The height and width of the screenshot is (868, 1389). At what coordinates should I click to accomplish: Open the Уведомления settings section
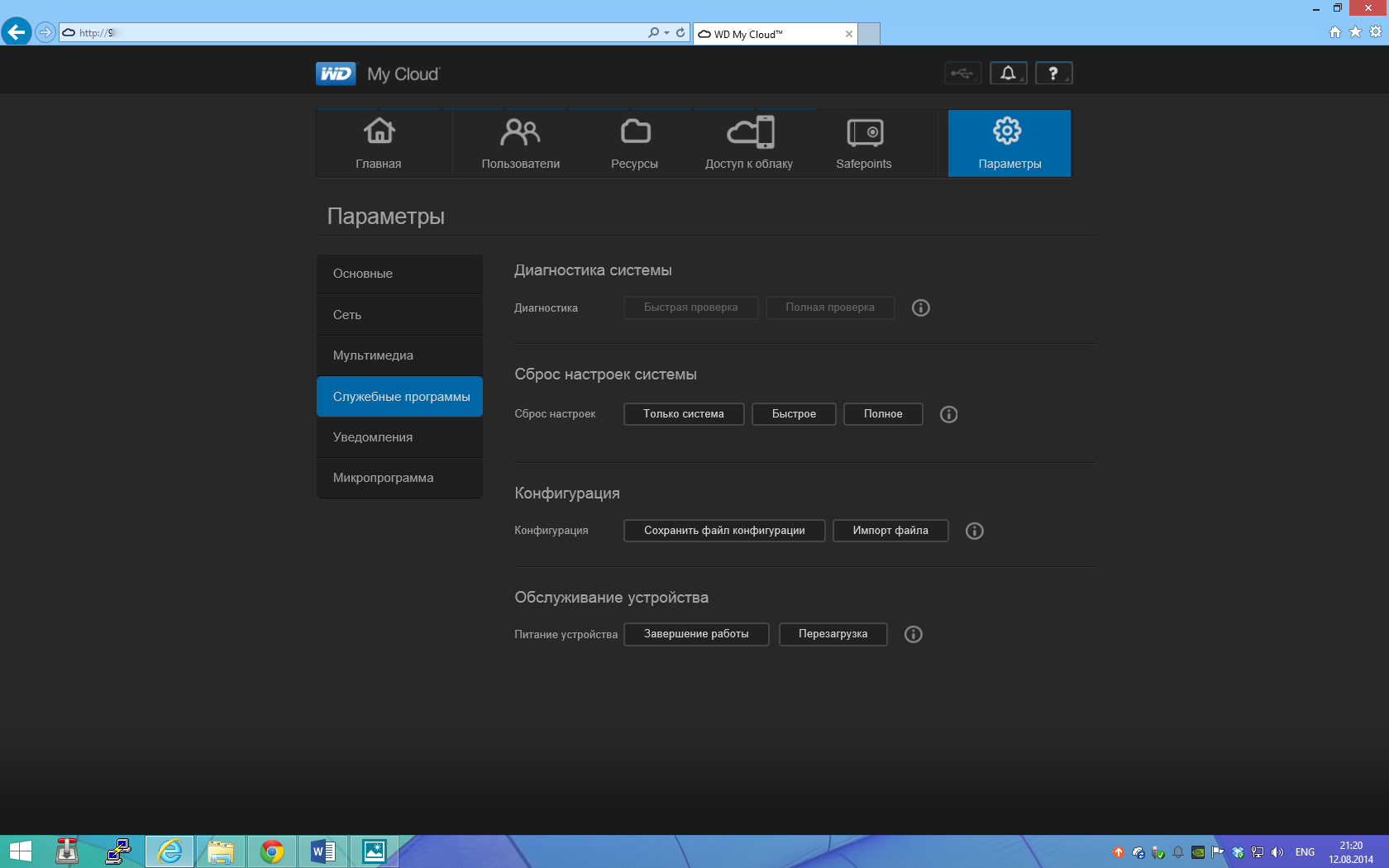pos(399,437)
